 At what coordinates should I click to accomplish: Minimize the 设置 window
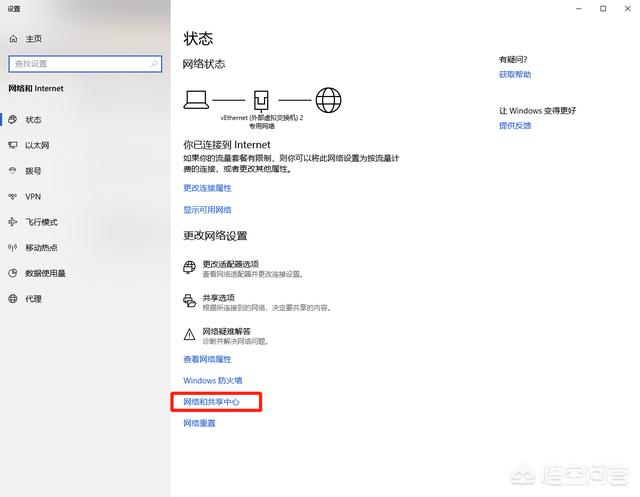[x=579, y=9]
